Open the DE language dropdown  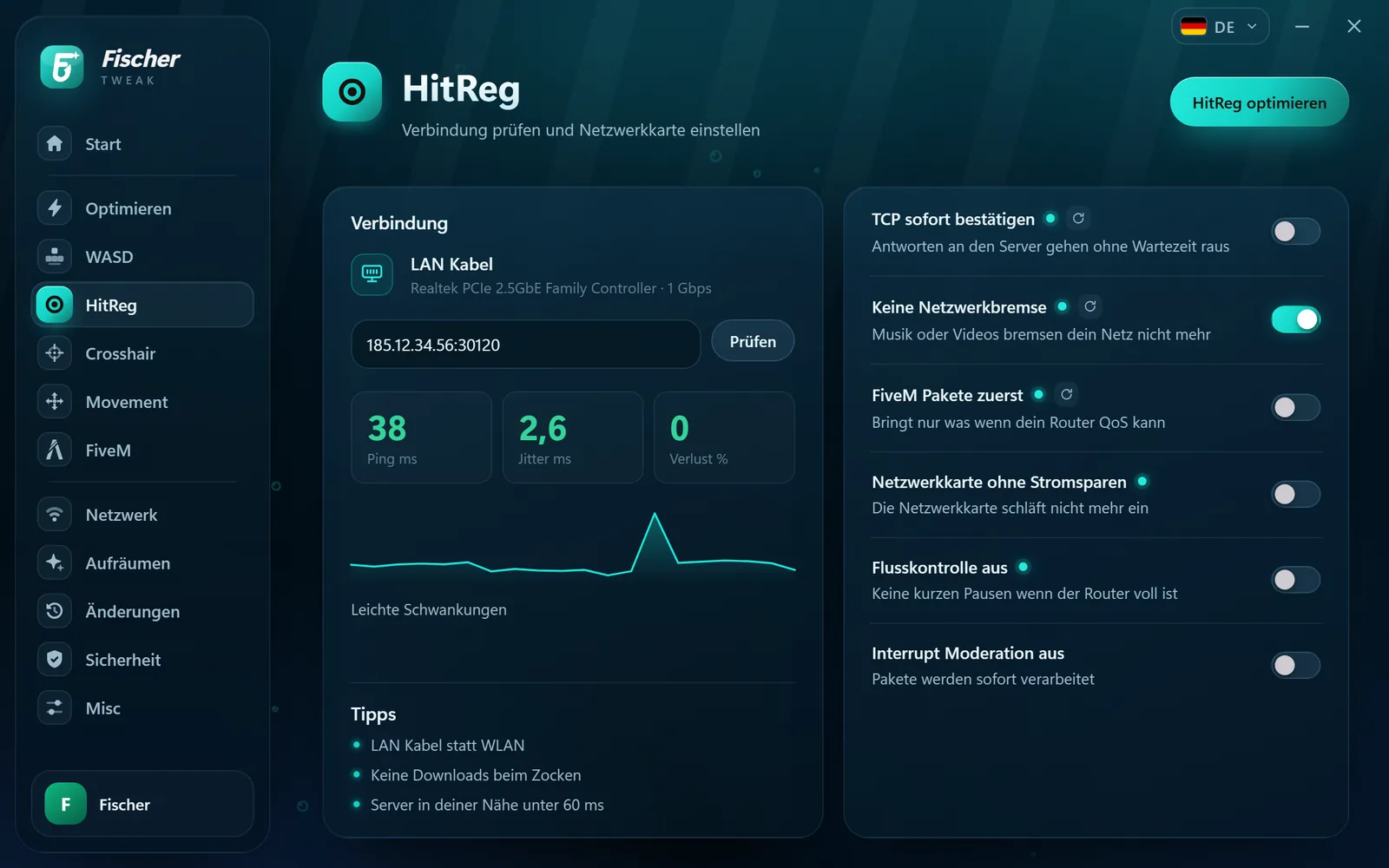tap(1220, 27)
